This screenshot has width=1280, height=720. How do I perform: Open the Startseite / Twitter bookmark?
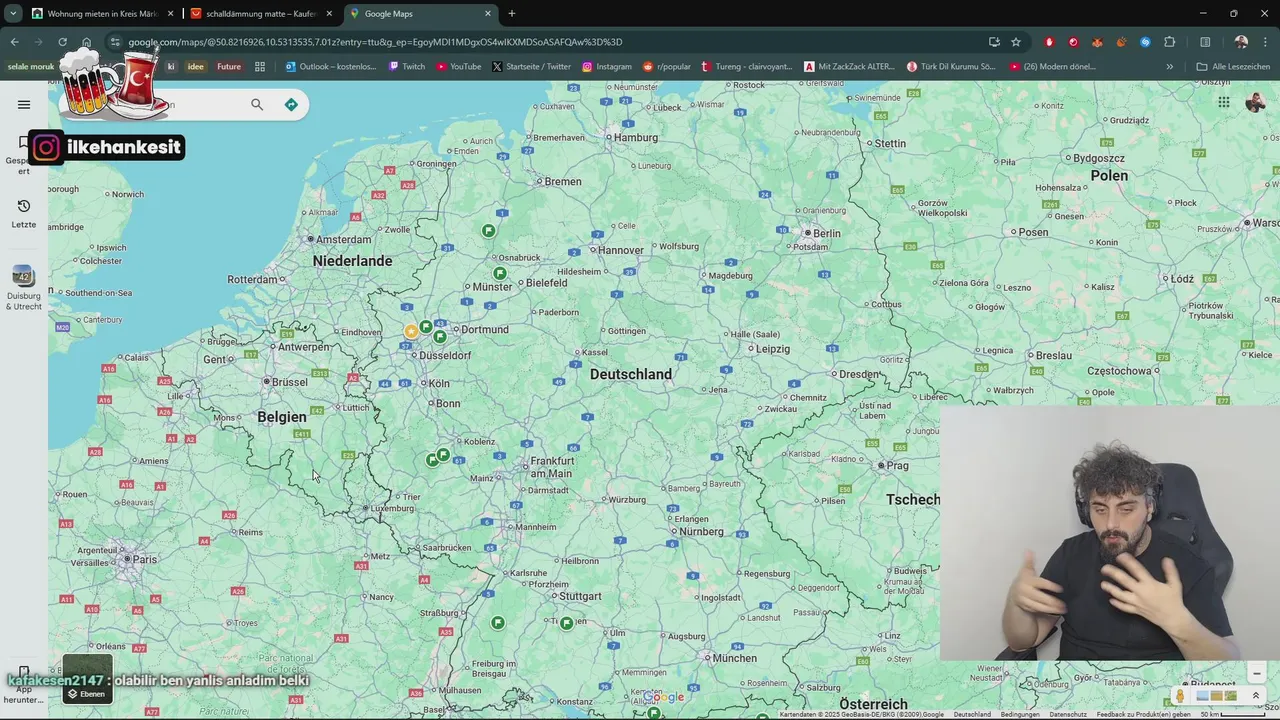pyautogui.click(x=531, y=67)
